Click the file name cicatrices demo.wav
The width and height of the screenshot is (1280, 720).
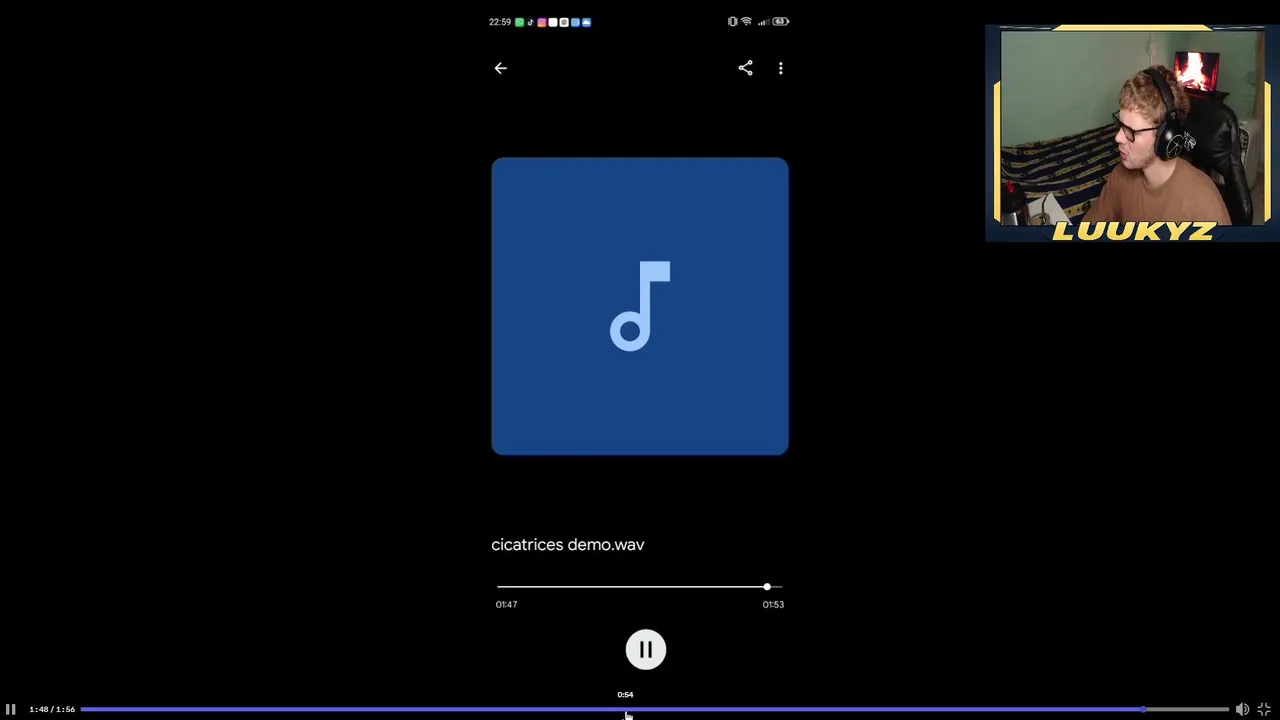568,545
